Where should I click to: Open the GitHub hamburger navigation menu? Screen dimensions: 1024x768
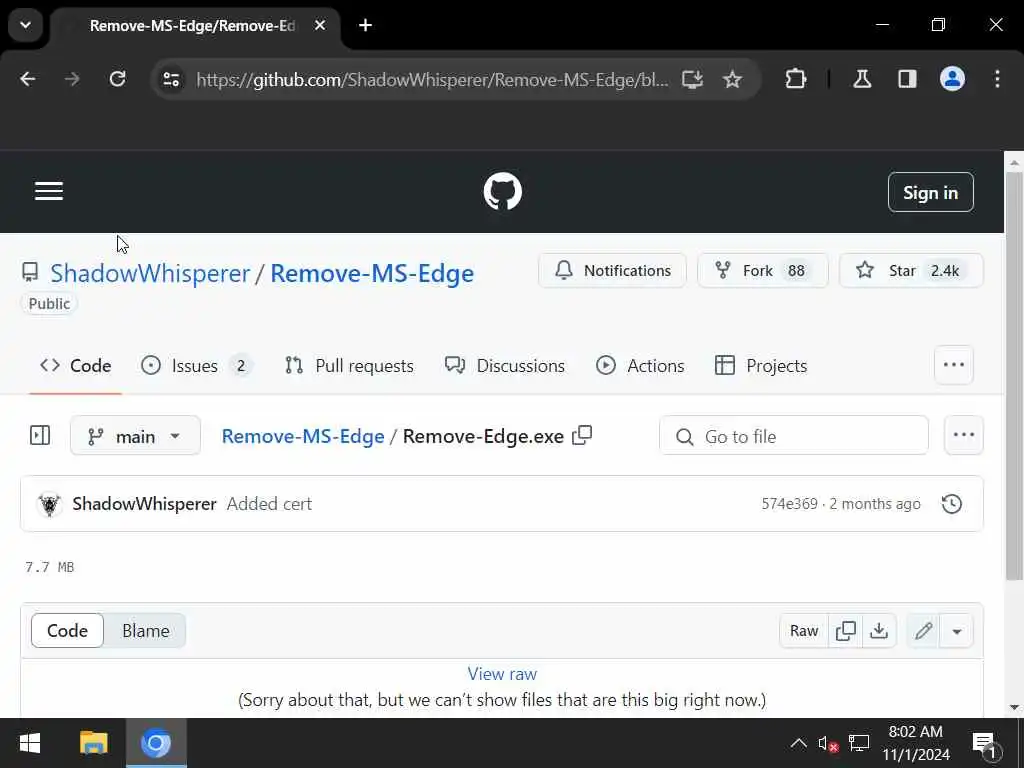pos(49,191)
